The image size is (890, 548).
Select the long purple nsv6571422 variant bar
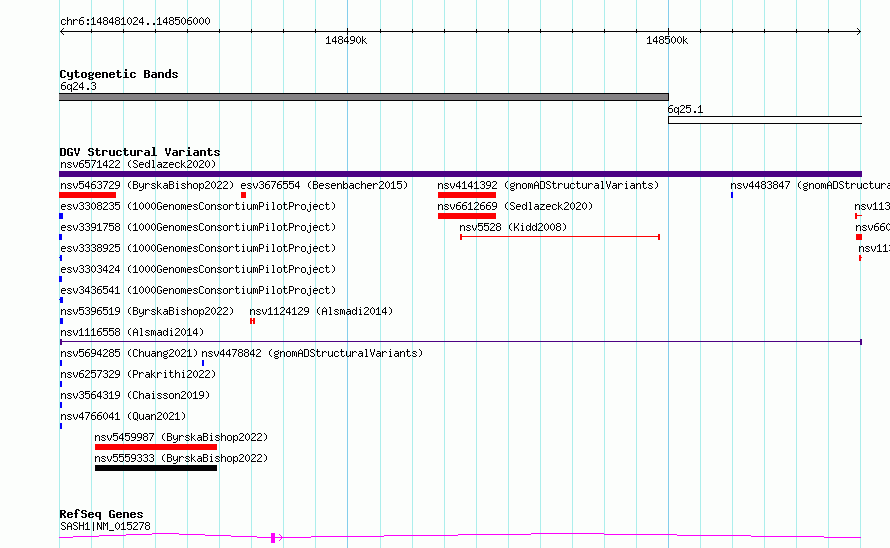click(x=460, y=174)
